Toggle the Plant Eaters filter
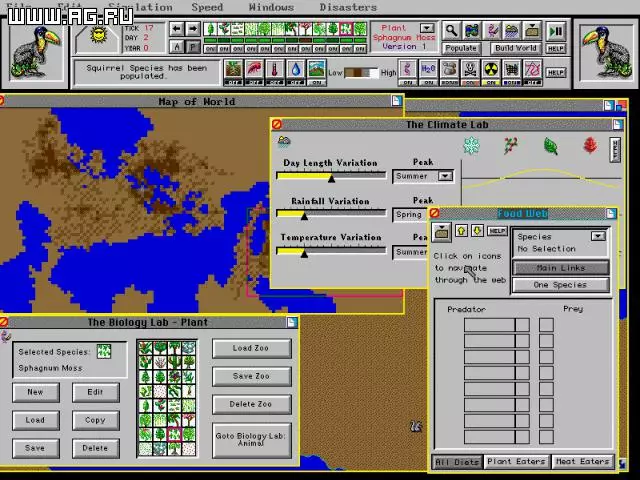Screen dimensions: 640x480 [515, 462]
